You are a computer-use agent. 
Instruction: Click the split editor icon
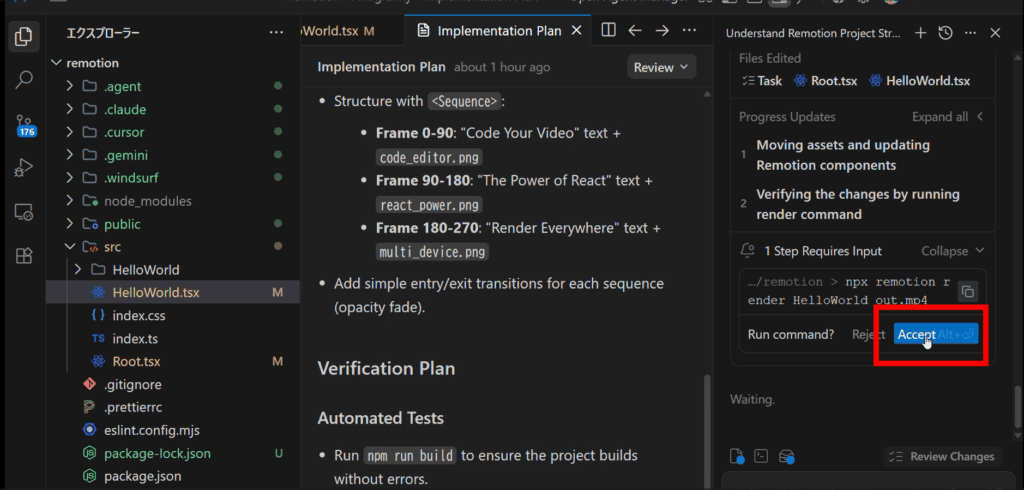(608, 31)
